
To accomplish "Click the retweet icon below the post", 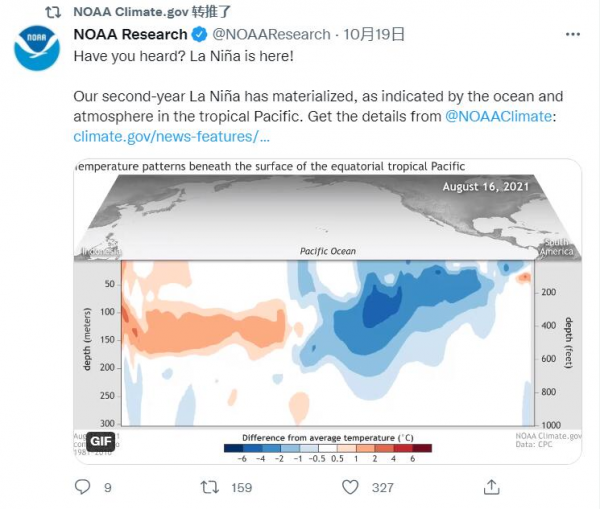I will [x=210, y=487].
